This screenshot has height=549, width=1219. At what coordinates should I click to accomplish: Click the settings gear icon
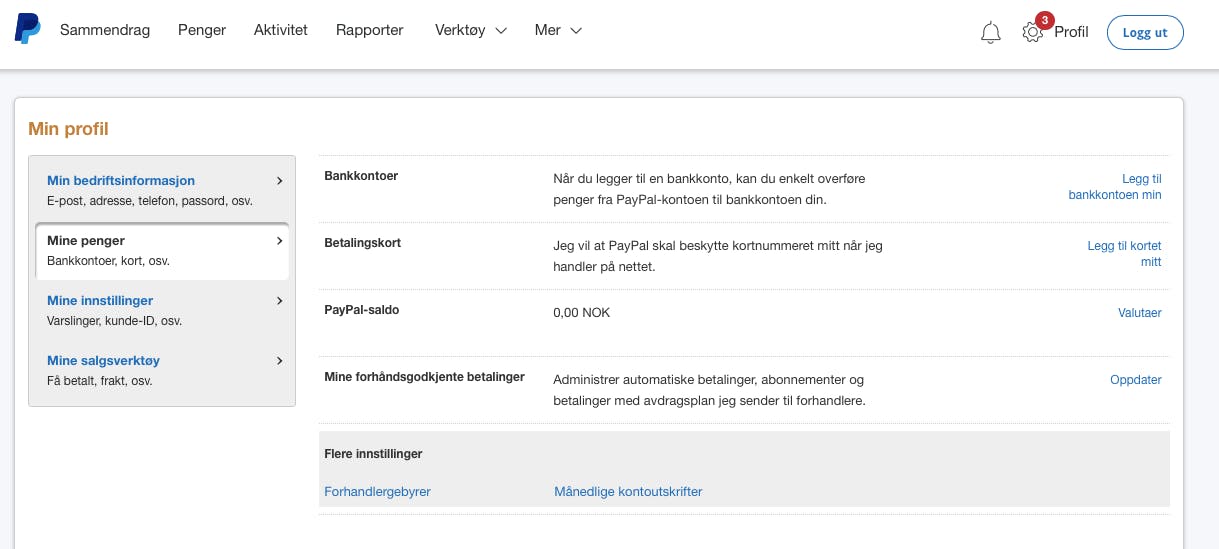point(1032,33)
